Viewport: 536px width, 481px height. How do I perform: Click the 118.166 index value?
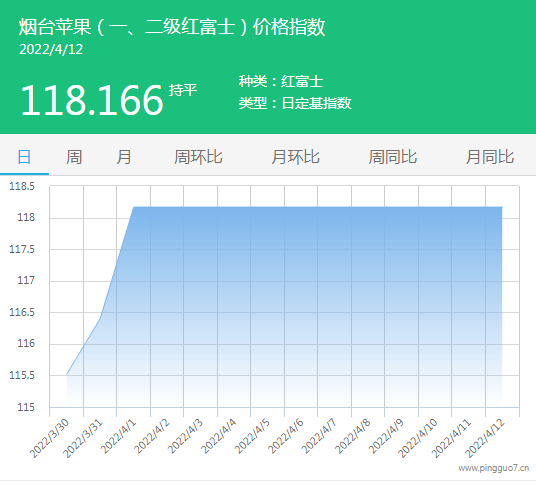pyautogui.click(x=92, y=100)
